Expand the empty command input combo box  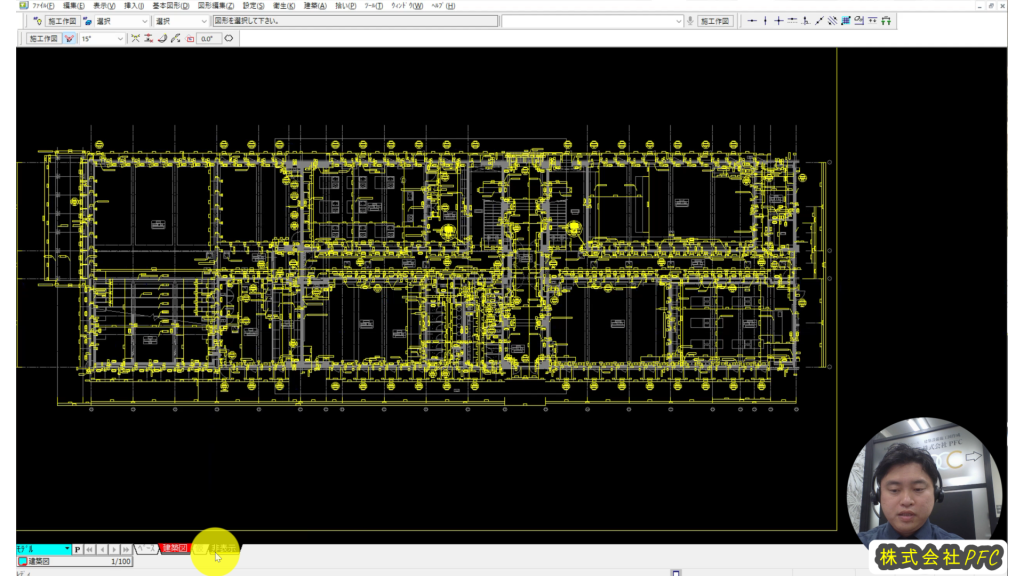click(x=677, y=21)
